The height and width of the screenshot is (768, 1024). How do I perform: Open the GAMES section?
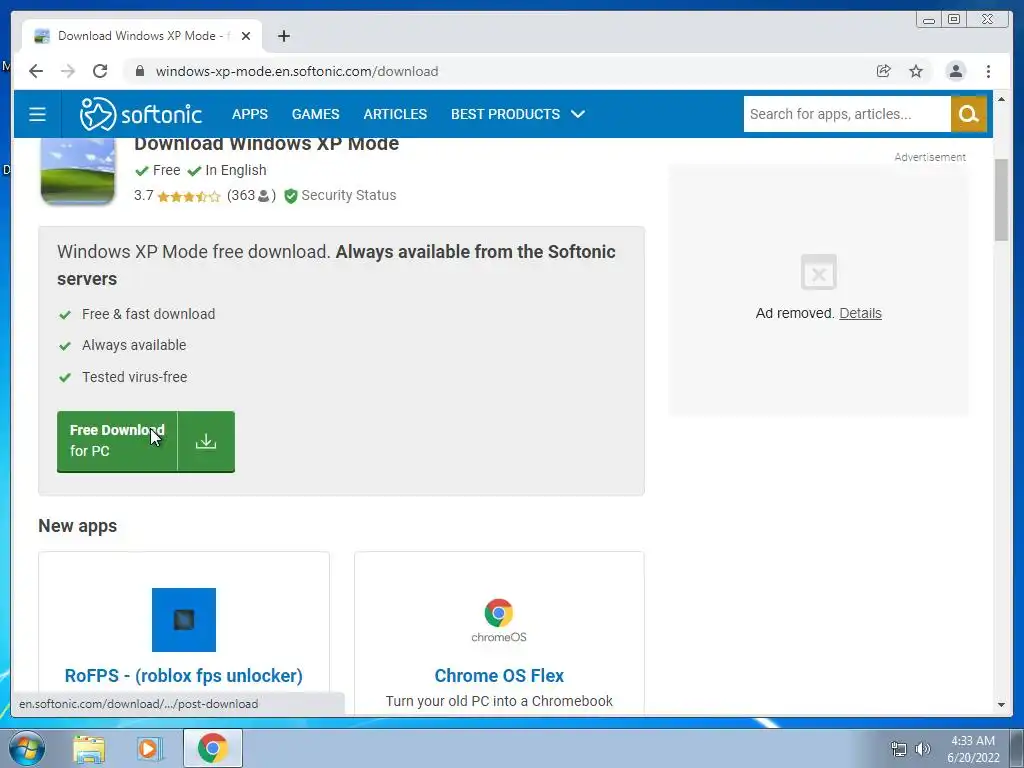click(x=315, y=114)
